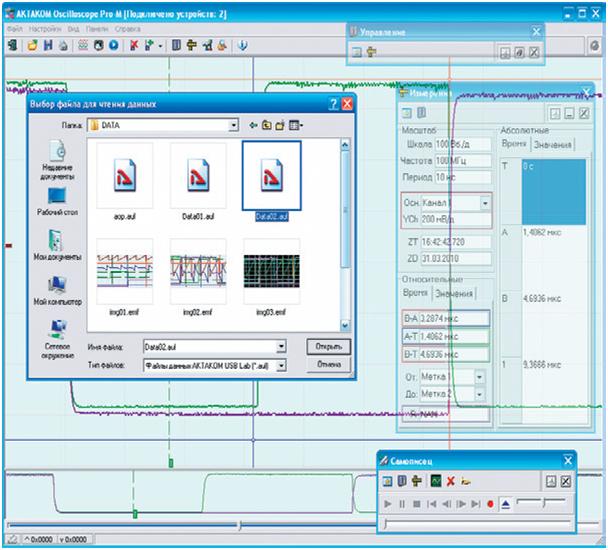Click the blue panel icon in main toolbar

tap(176, 45)
